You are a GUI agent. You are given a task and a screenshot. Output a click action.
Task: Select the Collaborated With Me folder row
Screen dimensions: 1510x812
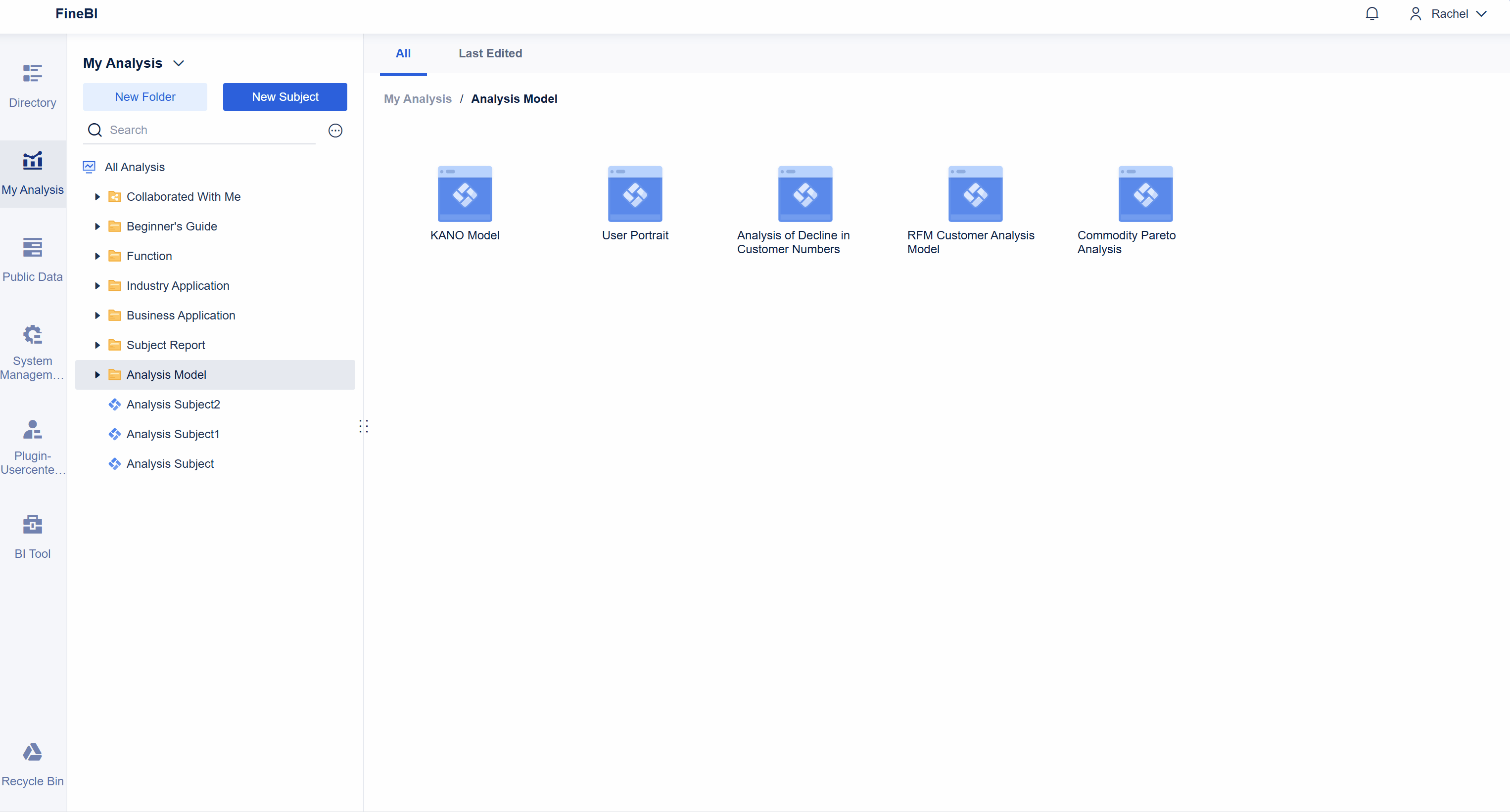pyautogui.click(x=215, y=197)
